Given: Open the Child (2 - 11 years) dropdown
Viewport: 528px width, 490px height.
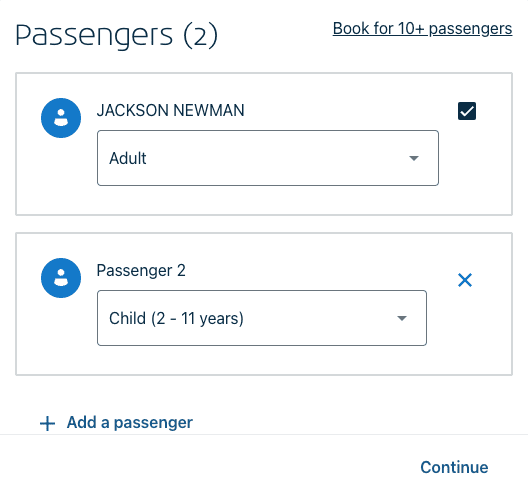Looking at the screenshot, I should tap(262, 318).
